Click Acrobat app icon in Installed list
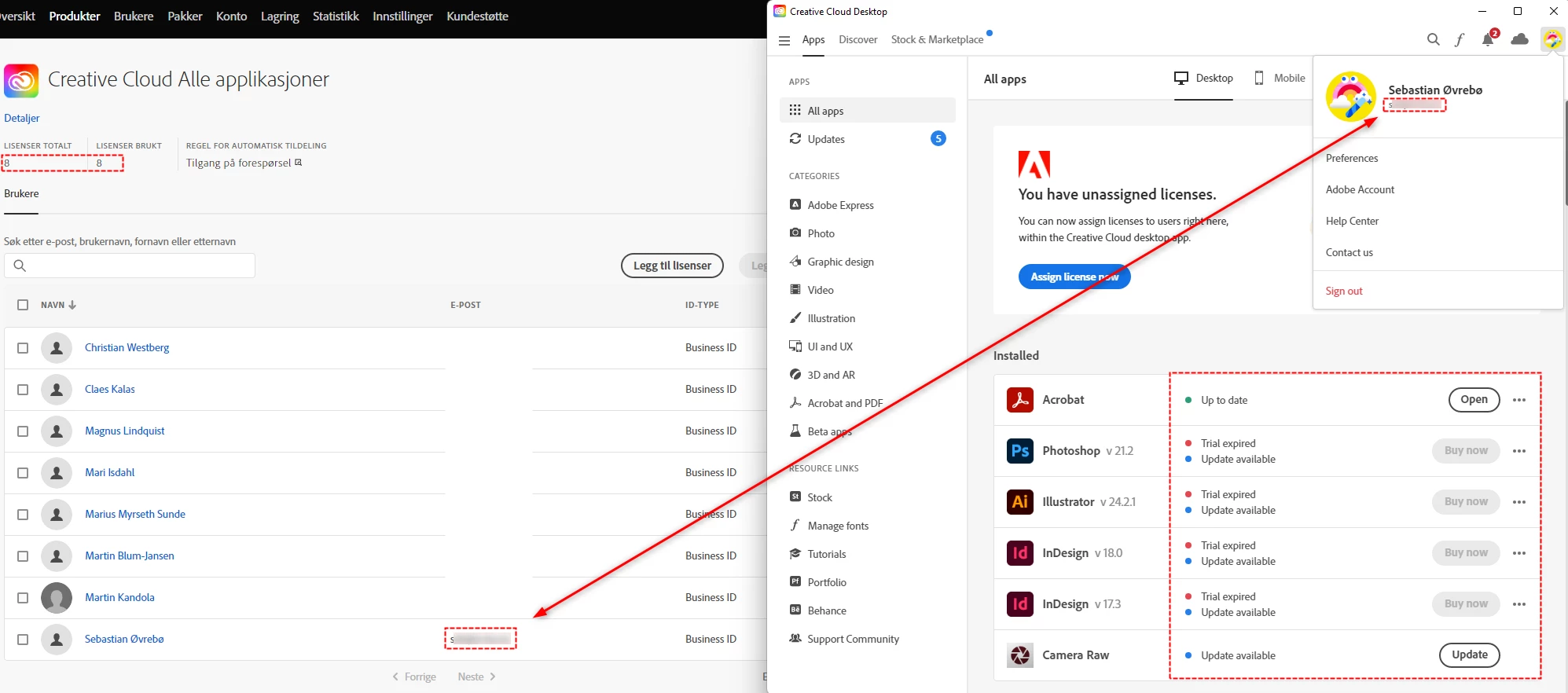Image resolution: width=1568 pixels, height=693 pixels. tap(1020, 400)
